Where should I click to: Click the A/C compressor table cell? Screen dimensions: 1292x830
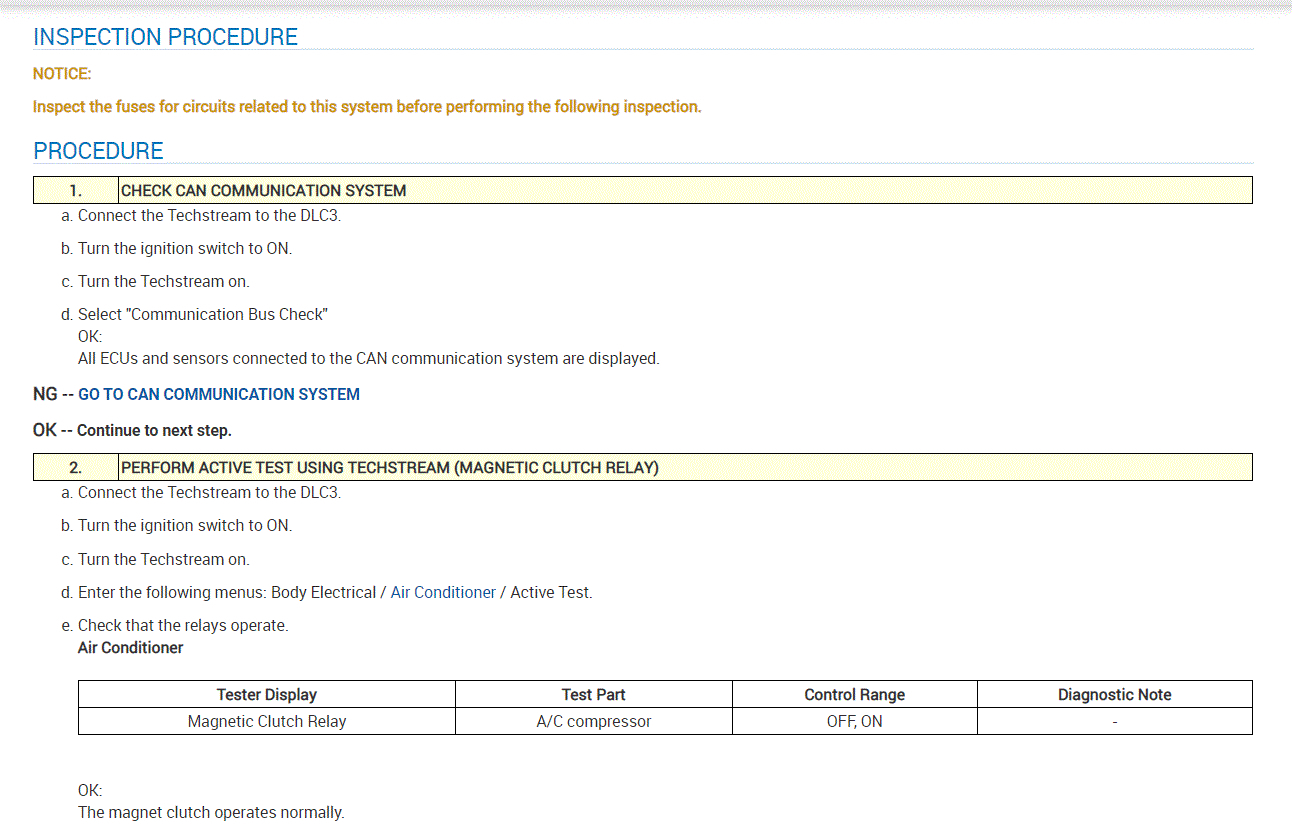click(x=593, y=721)
